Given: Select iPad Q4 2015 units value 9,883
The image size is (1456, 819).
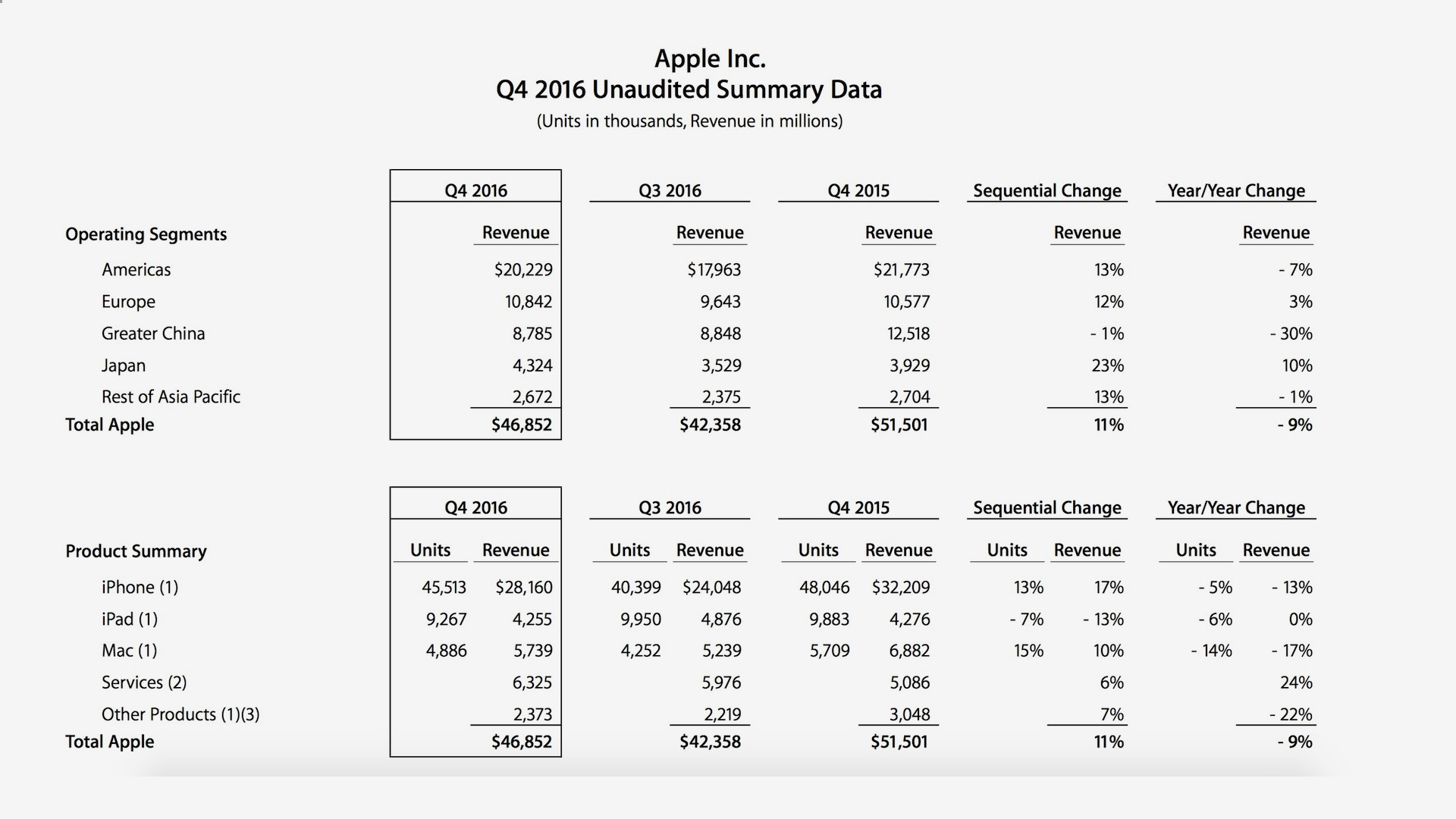Looking at the screenshot, I should (x=829, y=620).
